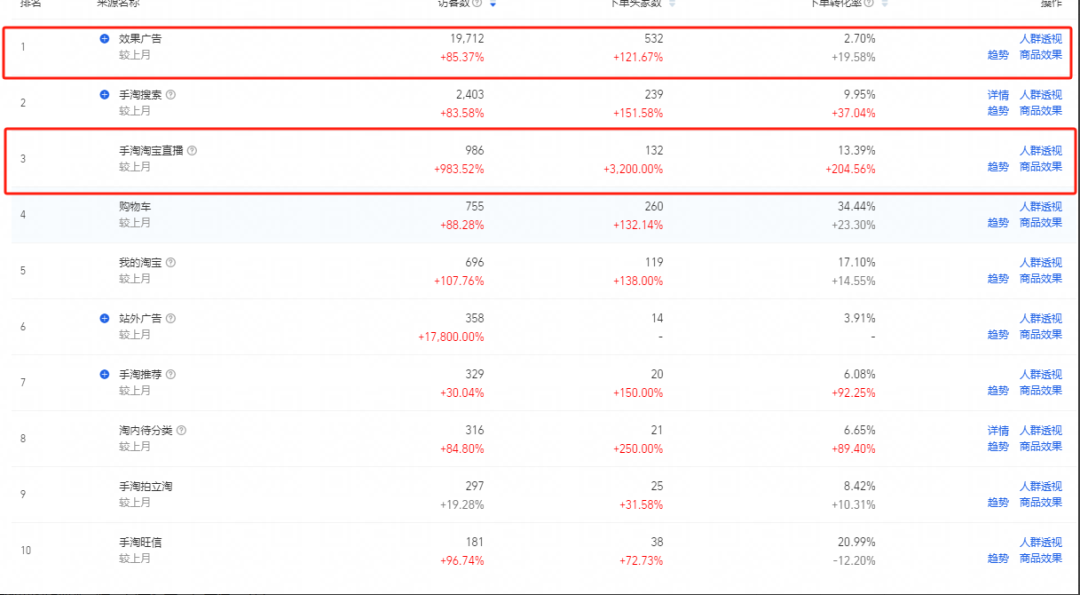Open 详情 for 淘内待分类
Viewport: 1080px width, 595px height.
click(998, 430)
